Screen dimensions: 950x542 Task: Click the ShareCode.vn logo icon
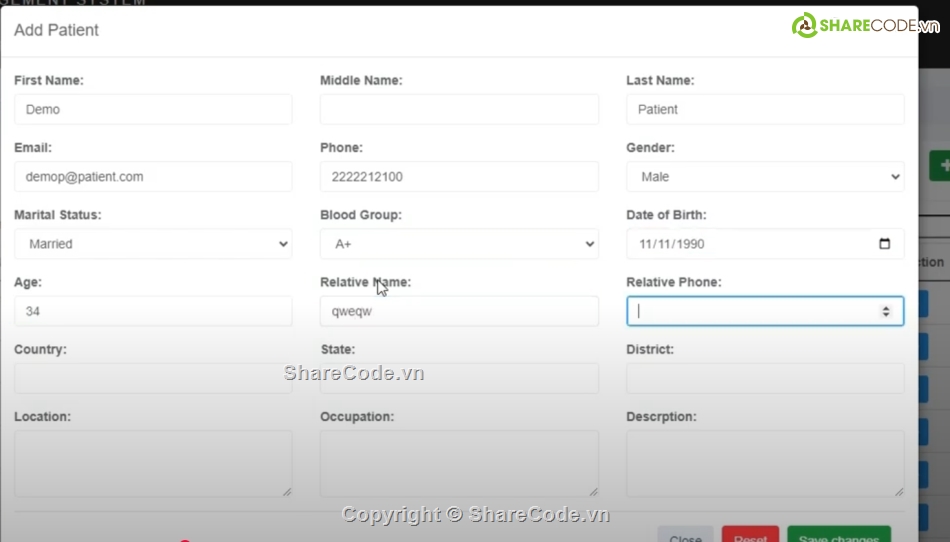805,26
